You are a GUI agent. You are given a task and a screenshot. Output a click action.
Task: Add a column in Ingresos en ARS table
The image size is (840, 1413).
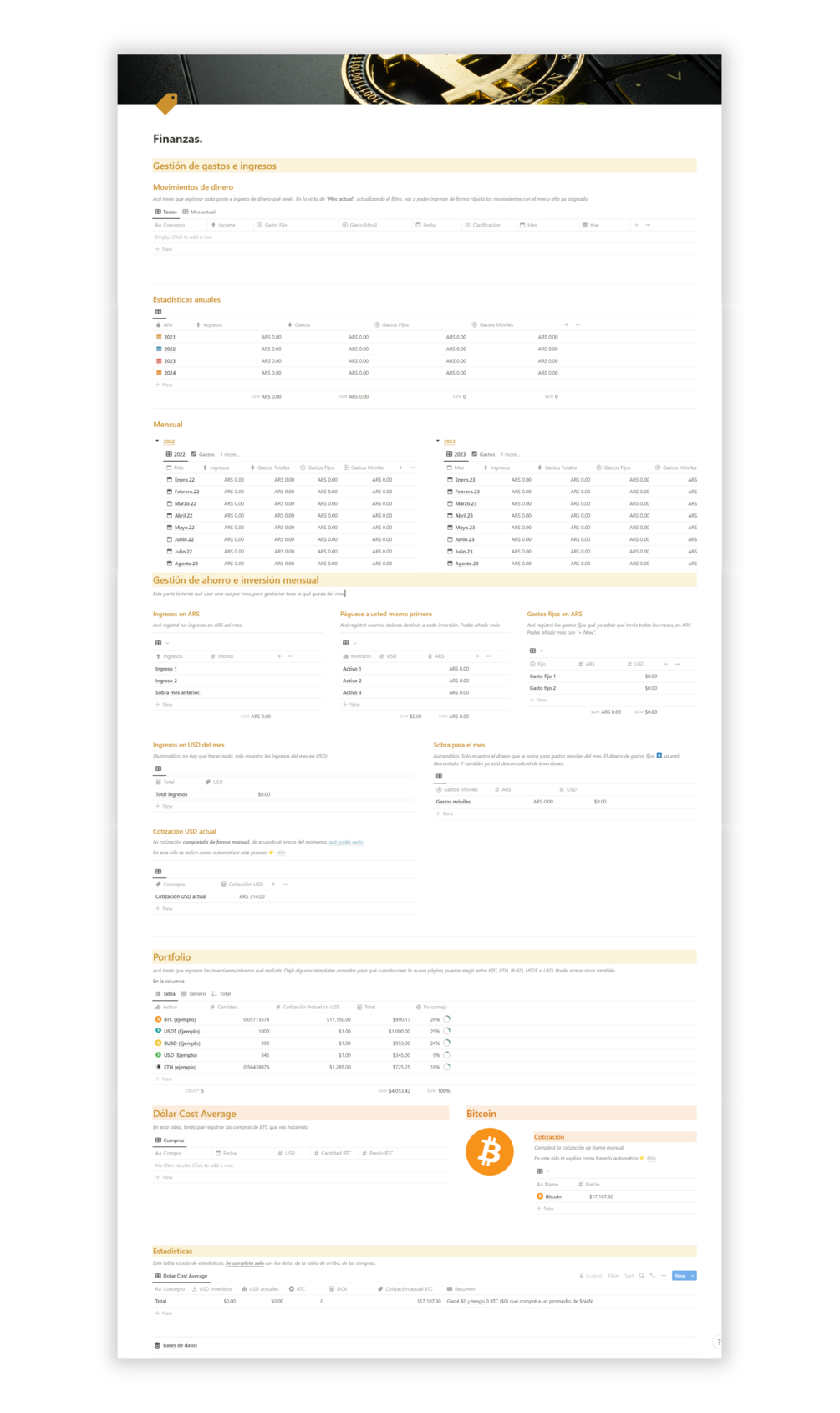point(279,656)
